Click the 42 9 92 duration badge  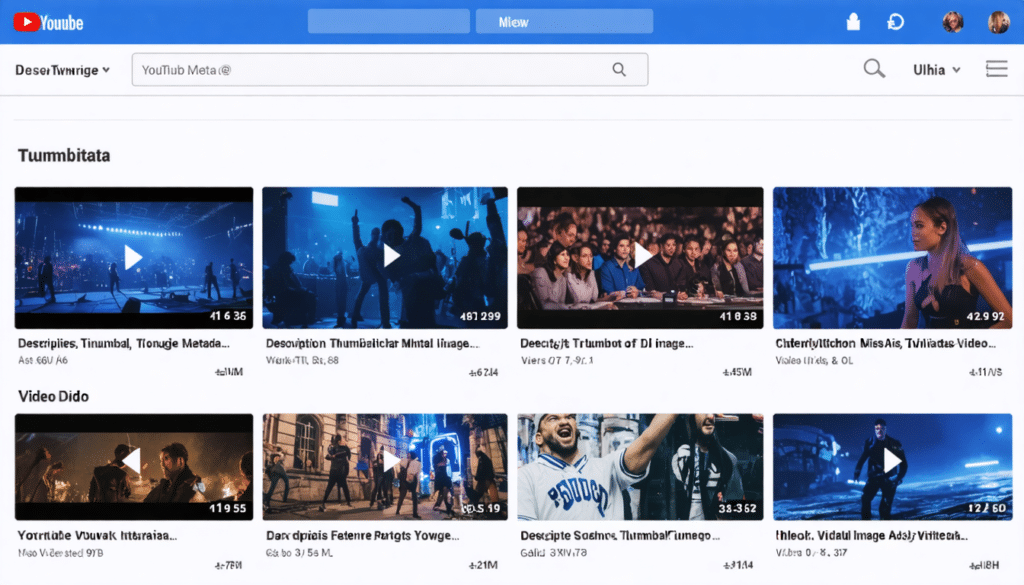point(985,316)
